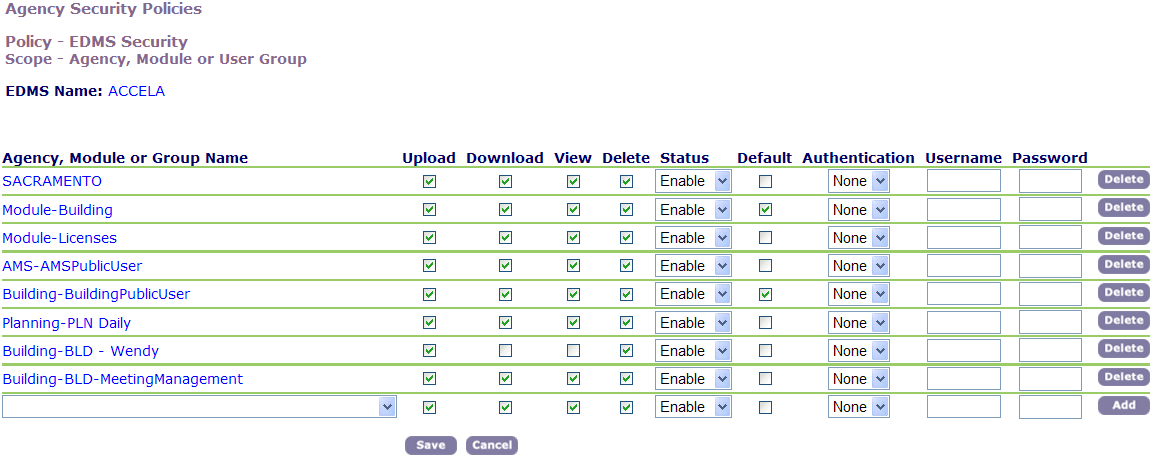Delete the Building-BLD-MeetingManagement row

point(1123,378)
